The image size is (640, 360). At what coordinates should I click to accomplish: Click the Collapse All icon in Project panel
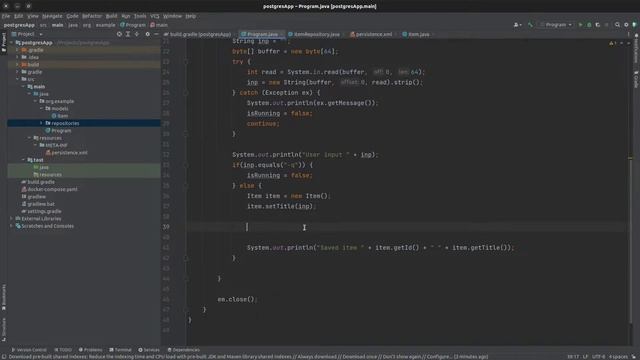[137, 34]
